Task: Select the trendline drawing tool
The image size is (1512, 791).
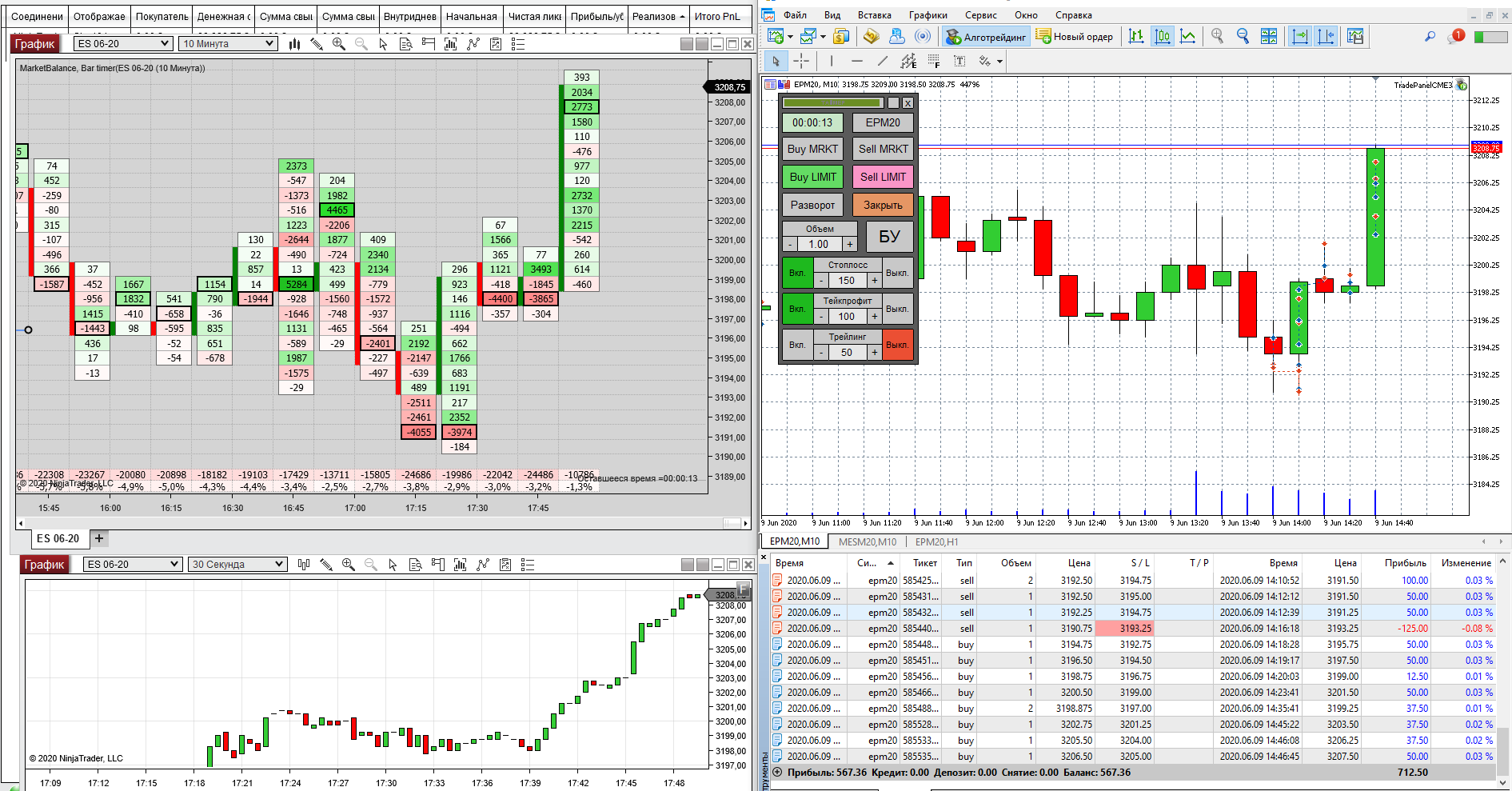Action: 883,61
